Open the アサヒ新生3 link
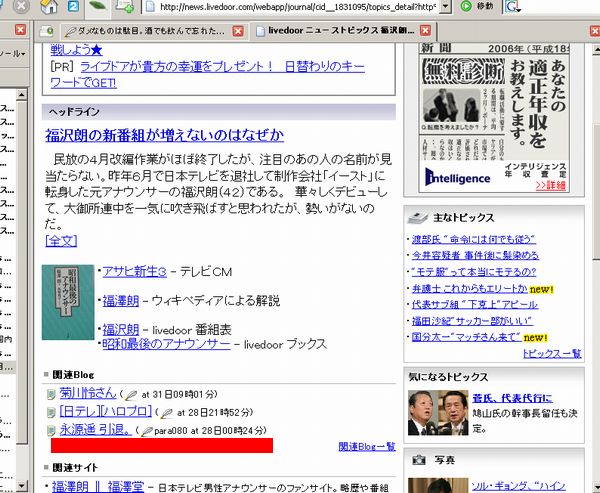 click(x=135, y=272)
